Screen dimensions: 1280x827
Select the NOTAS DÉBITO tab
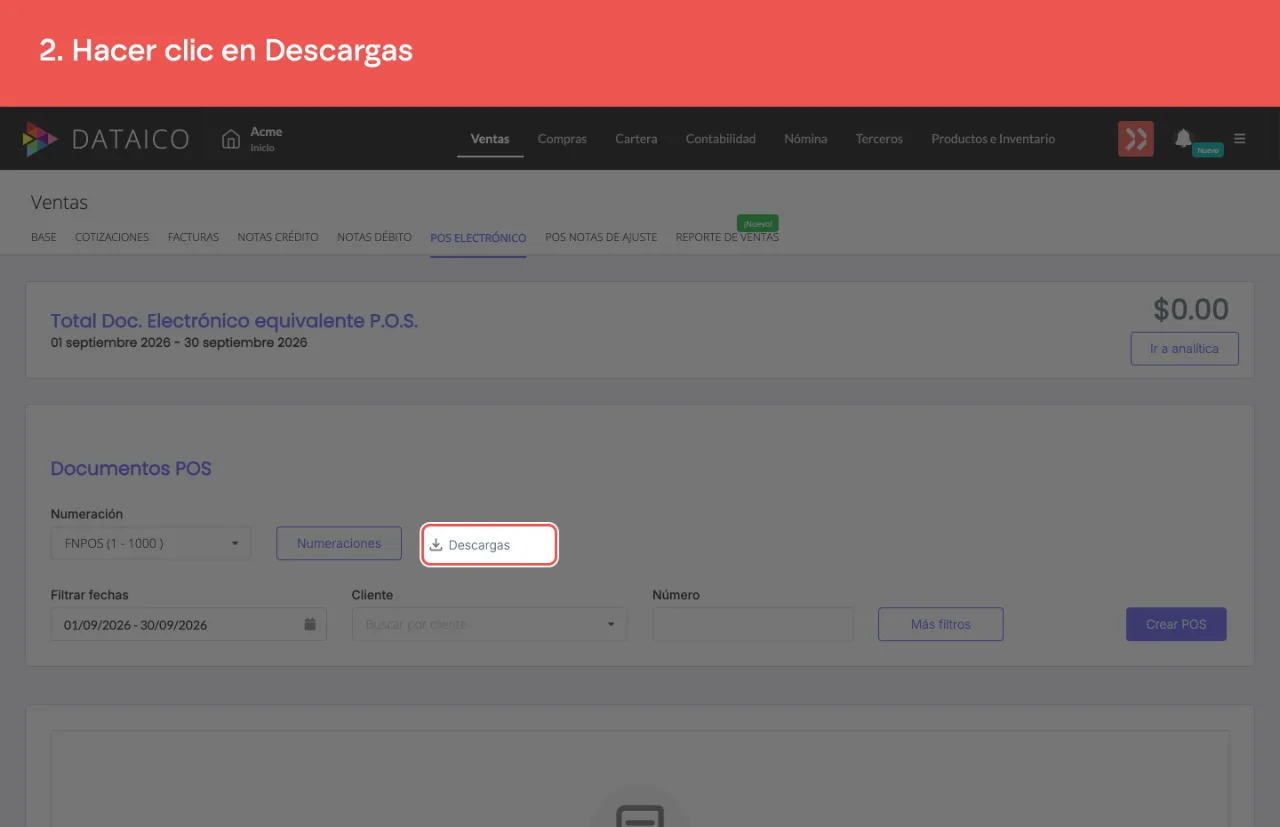pyautogui.click(x=374, y=237)
